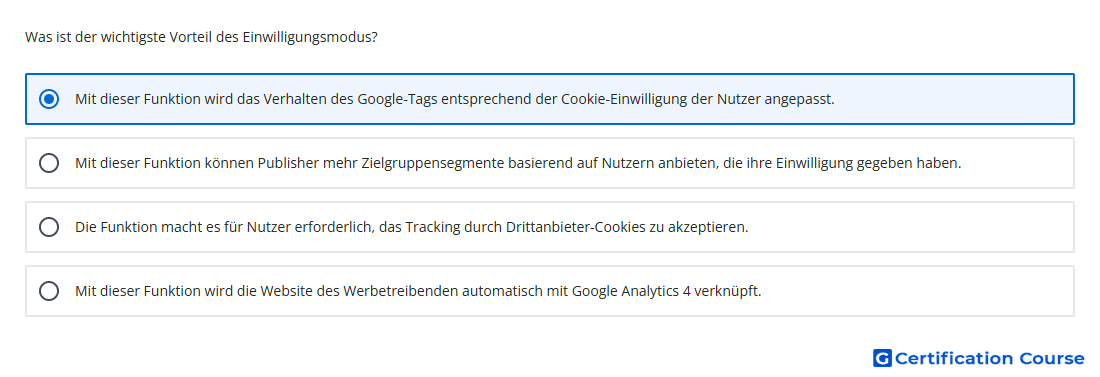Click answer text about Tracking durch Drittanbieter-Cookies
Viewport: 1100px width, 377px height.
pos(412,227)
